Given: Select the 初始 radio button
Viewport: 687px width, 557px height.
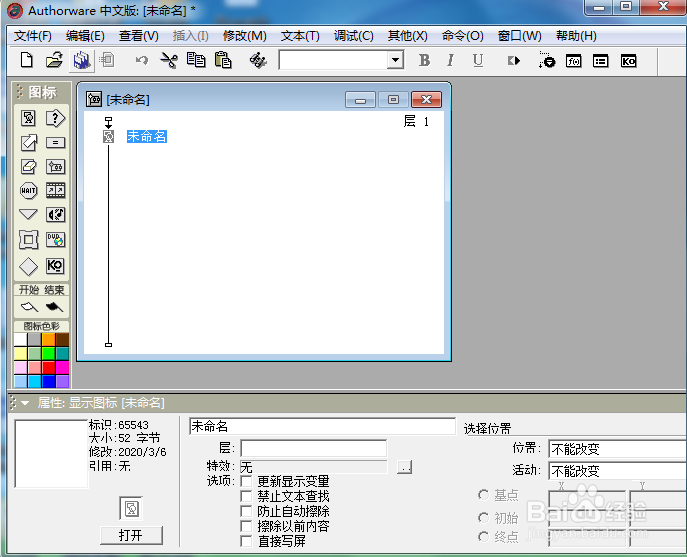Looking at the screenshot, I should pos(484,518).
